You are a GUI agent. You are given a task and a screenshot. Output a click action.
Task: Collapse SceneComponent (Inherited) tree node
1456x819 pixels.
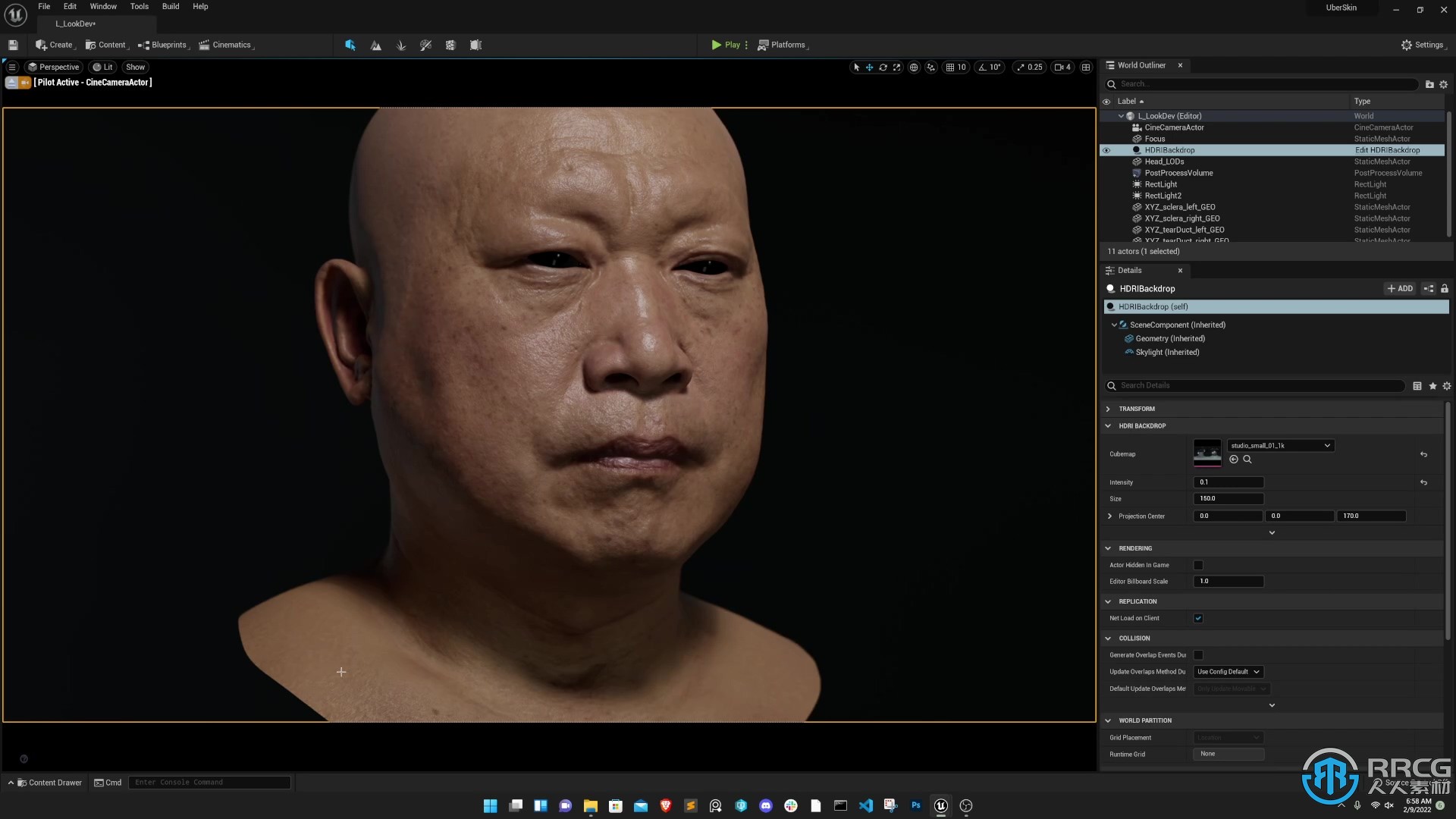(x=1114, y=325)
